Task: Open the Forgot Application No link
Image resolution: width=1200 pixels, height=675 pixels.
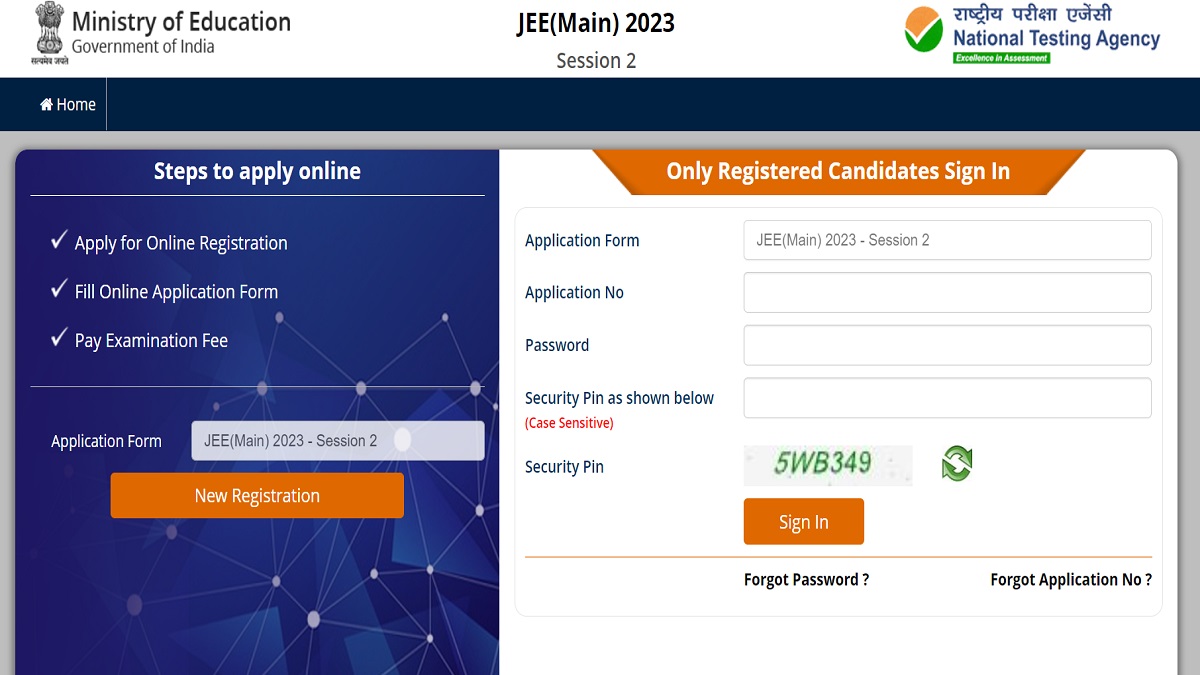Action: 1071,580
